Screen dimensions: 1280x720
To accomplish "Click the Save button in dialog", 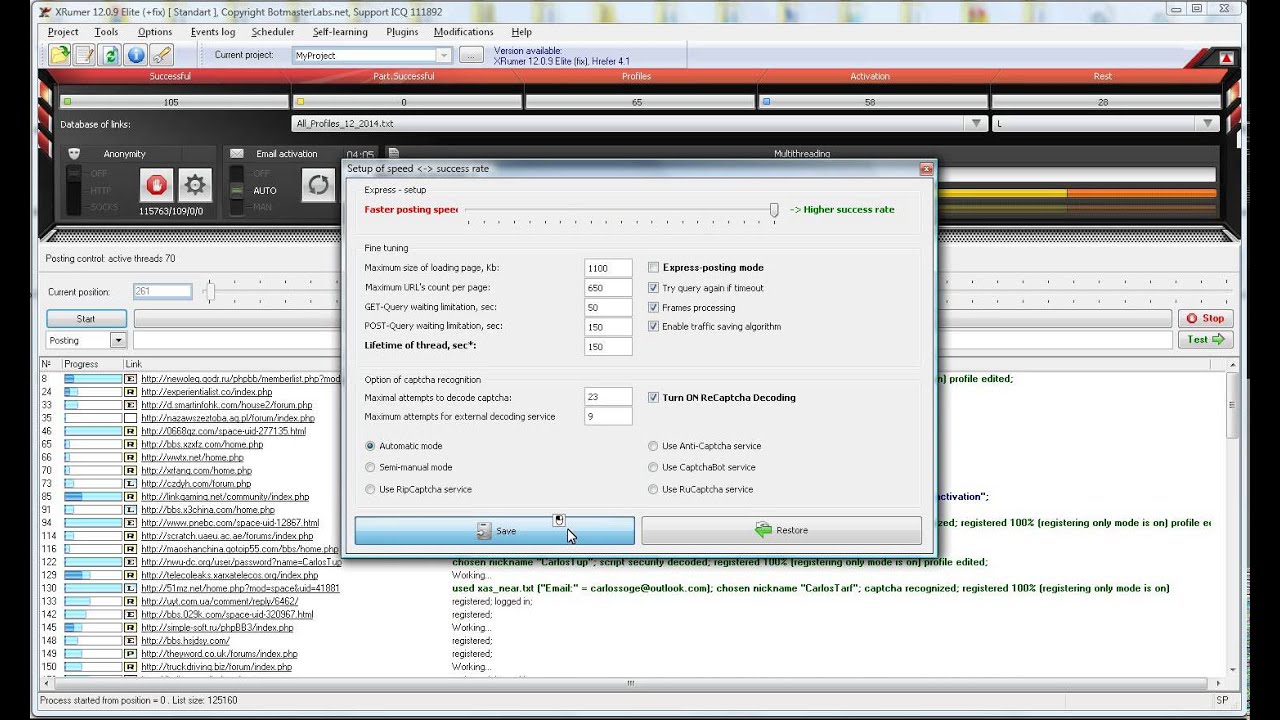I will pos(494,530).
